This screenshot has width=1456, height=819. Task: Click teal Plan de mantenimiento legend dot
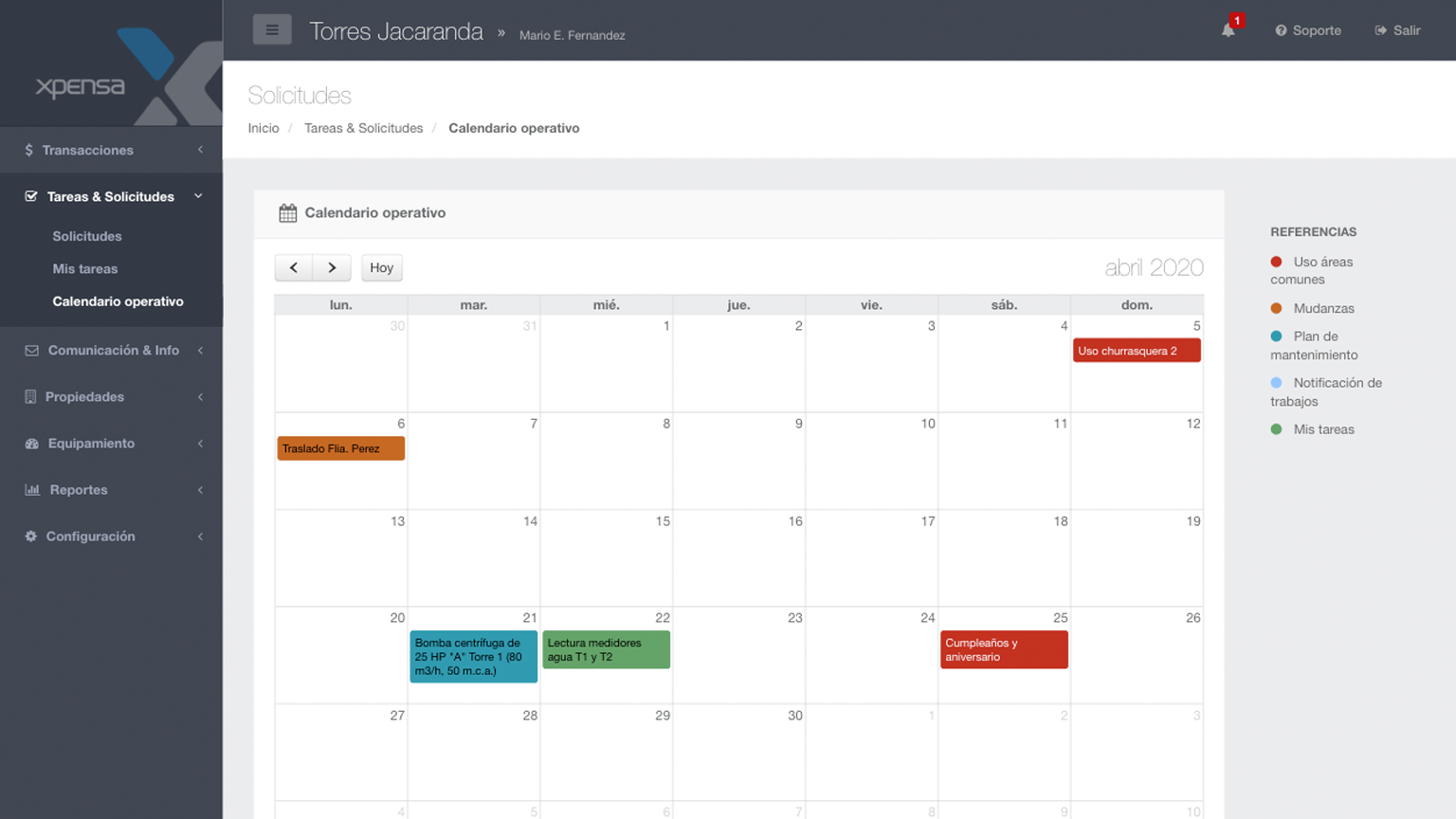pos(1276,336)
